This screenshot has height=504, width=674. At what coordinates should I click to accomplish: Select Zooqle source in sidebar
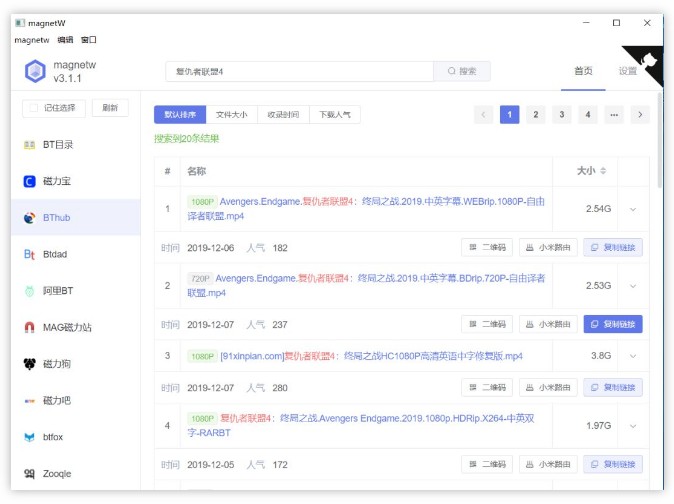[76, 473]
